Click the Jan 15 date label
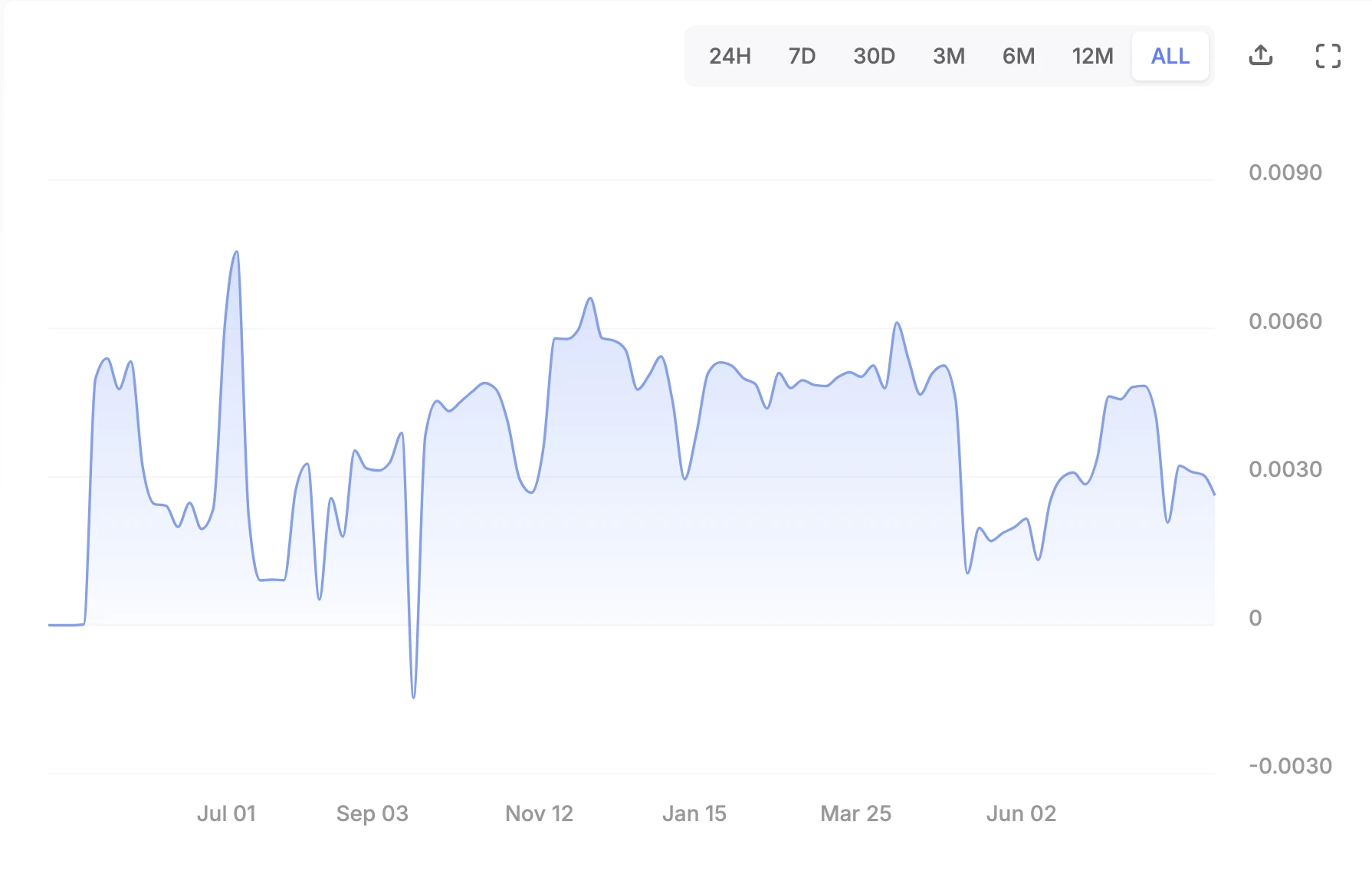This screenshot has width=1372, height=871. point(694,813)
